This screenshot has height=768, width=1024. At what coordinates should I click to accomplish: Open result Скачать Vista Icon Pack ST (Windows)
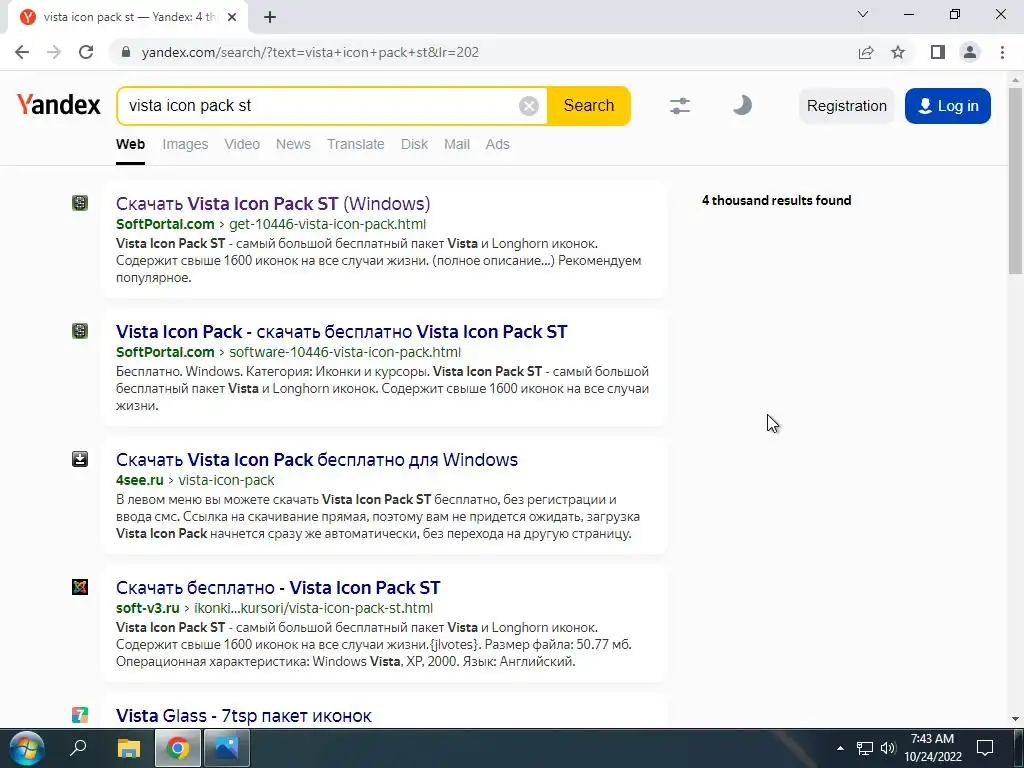click(273, 204)
